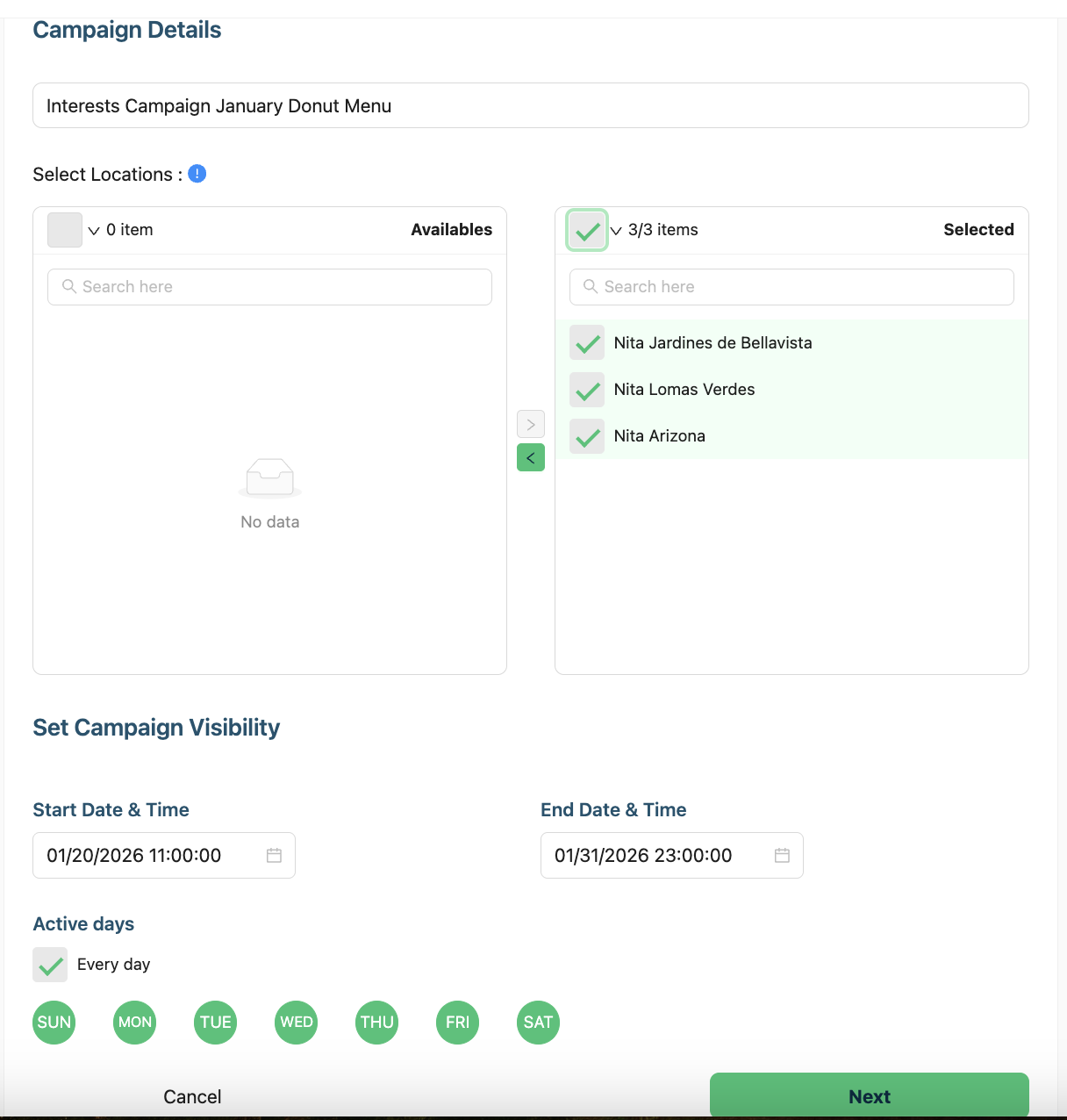Click the blue info icon beside Select Locations

197,174
